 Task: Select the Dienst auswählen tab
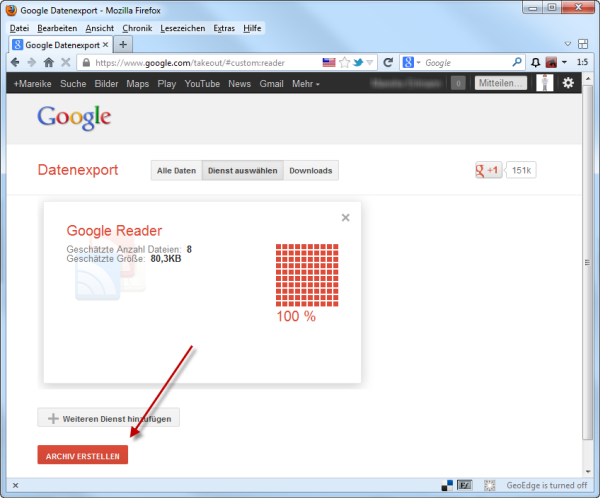click(x=243, y=170)
